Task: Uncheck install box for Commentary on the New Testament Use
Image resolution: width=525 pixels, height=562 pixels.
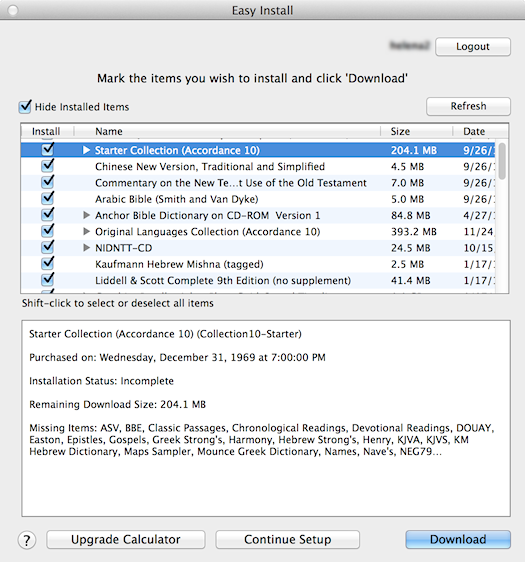Action: (x=48, y=182)
